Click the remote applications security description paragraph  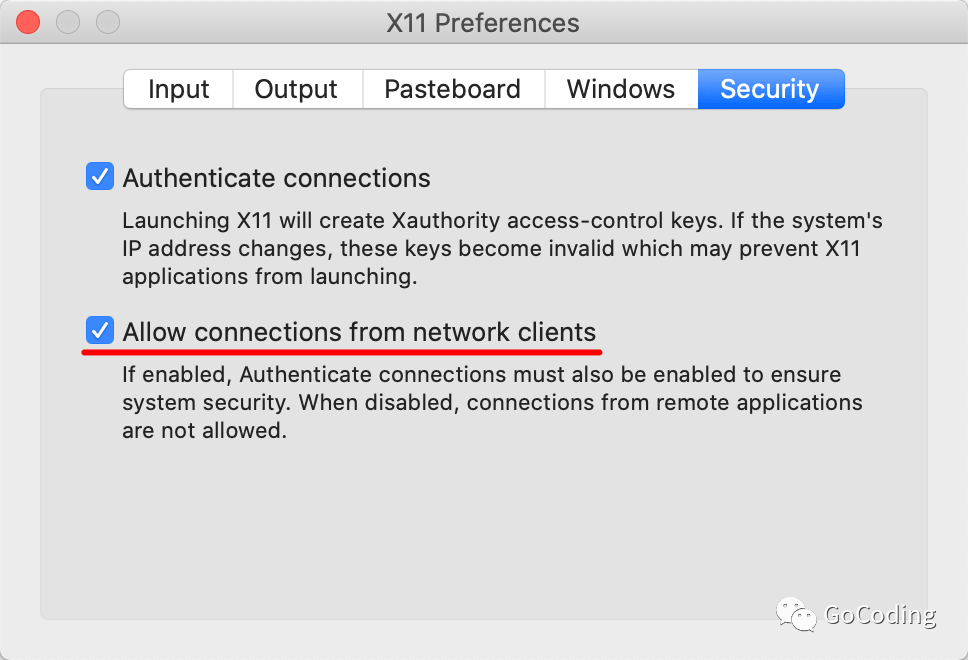coord(492,403)
